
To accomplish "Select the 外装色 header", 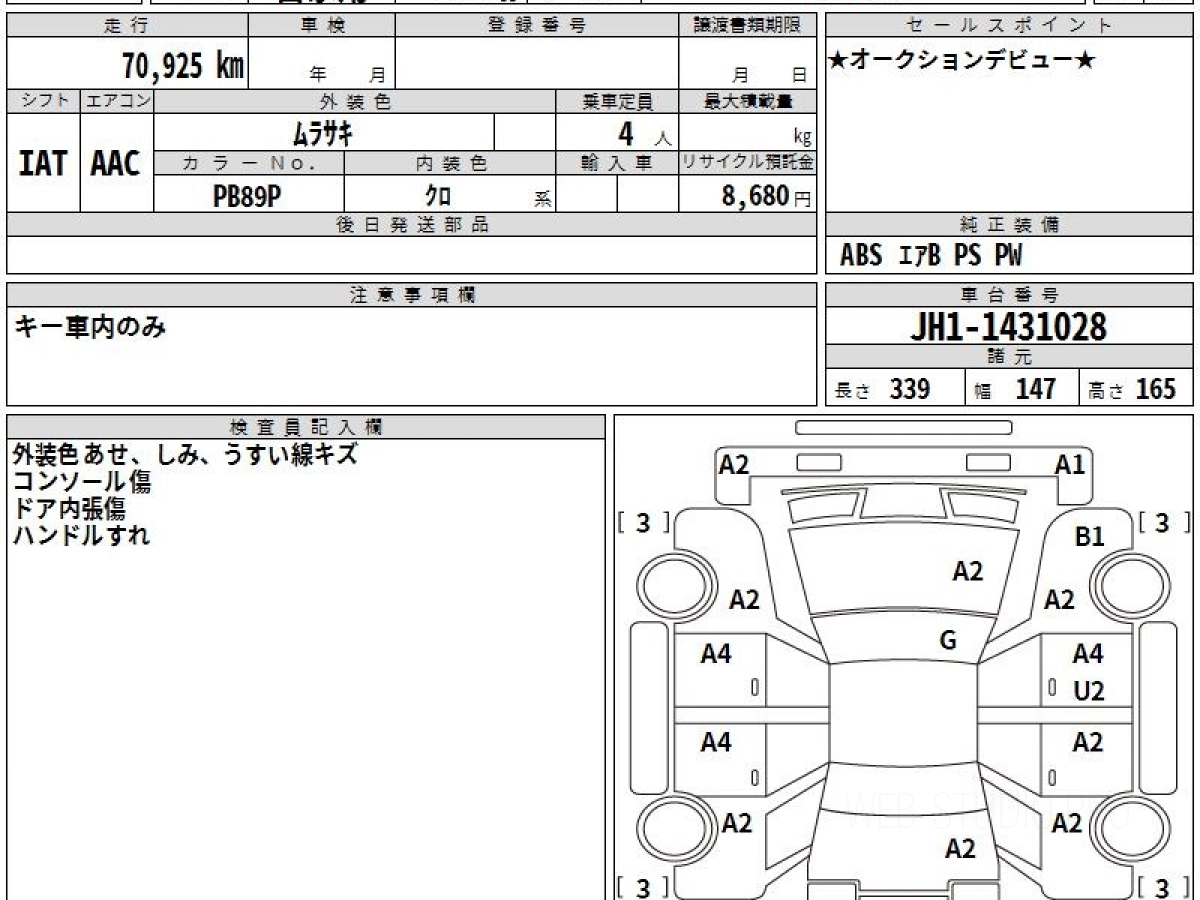I will 355,101.
